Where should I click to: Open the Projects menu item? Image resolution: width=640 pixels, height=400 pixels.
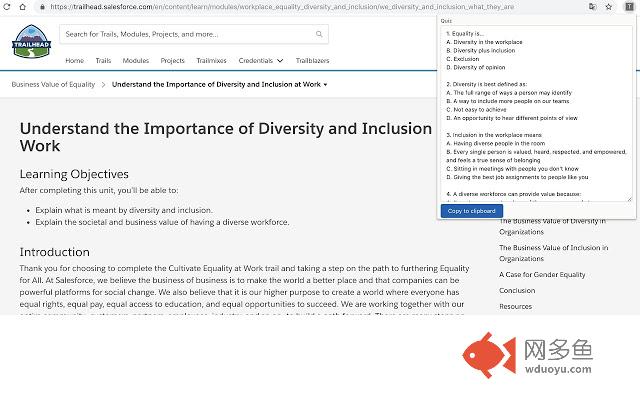tap(173, 60)
